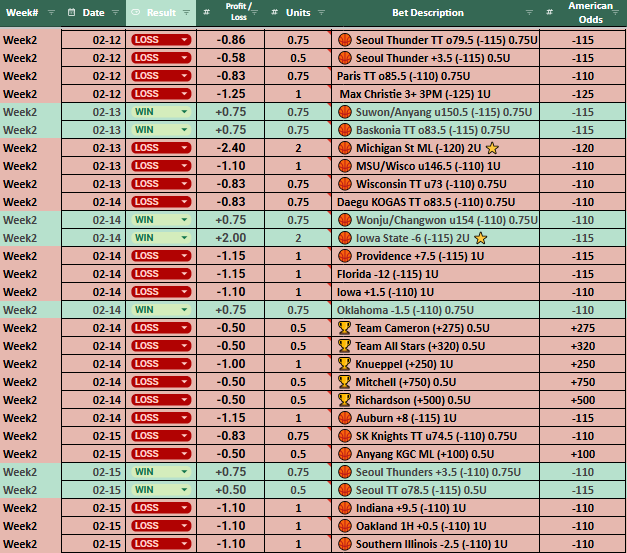Image resolution: width=627 pixels, height=553 pixels.
Task: Open WIN dropdown for Suwon/Anyang u150.5
Action: (184, 112)
